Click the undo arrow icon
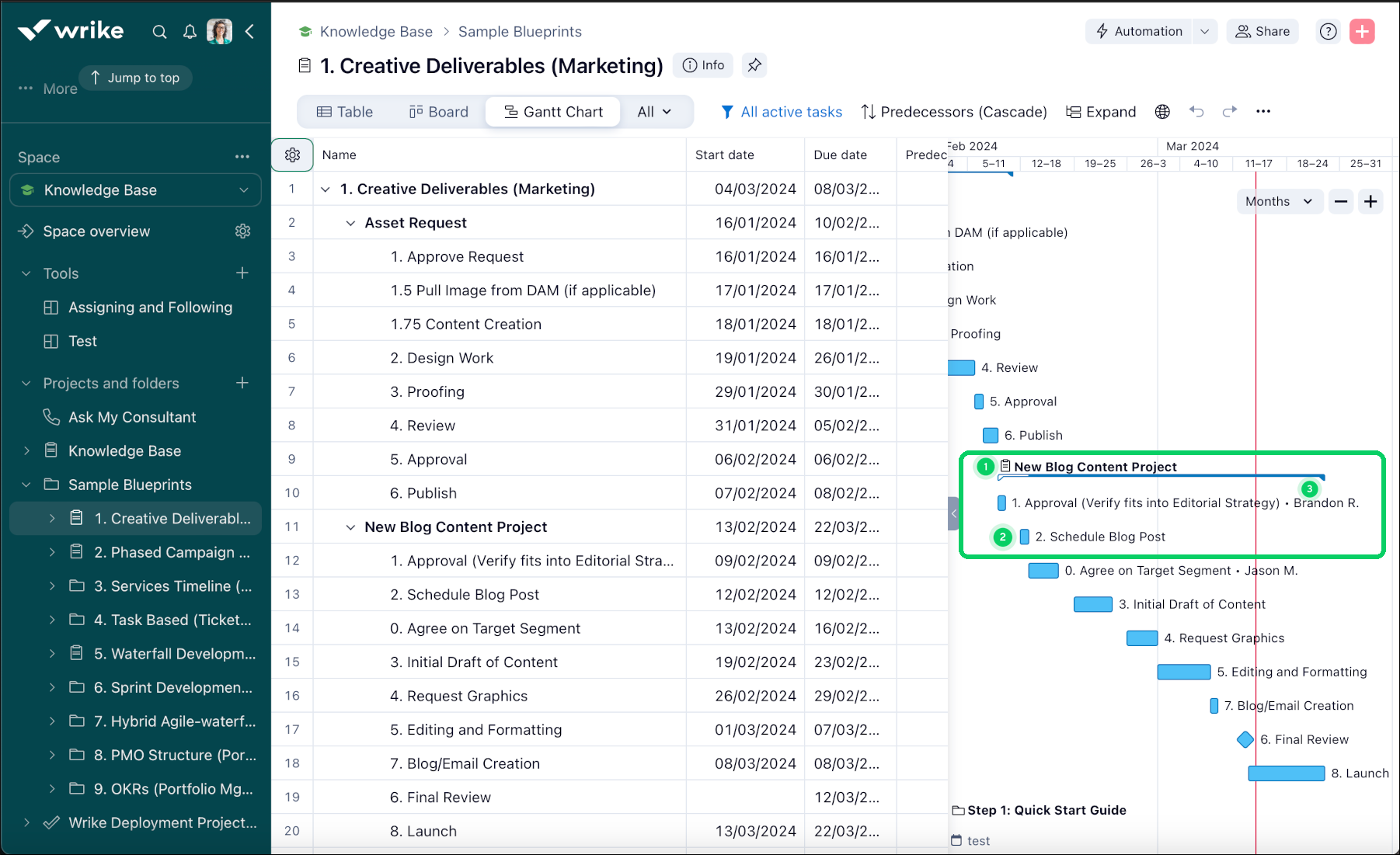The height and width of the screenshot is (855, 1400). (1196, 112)
